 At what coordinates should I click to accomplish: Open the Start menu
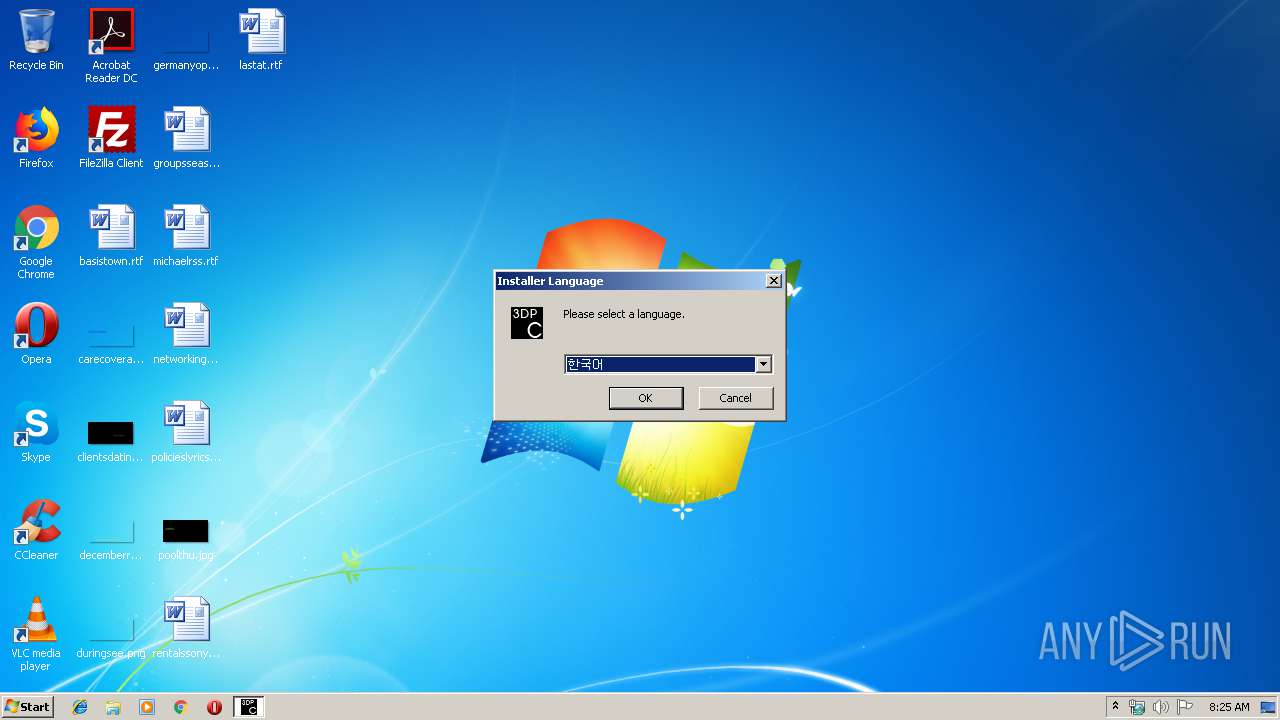27,707
